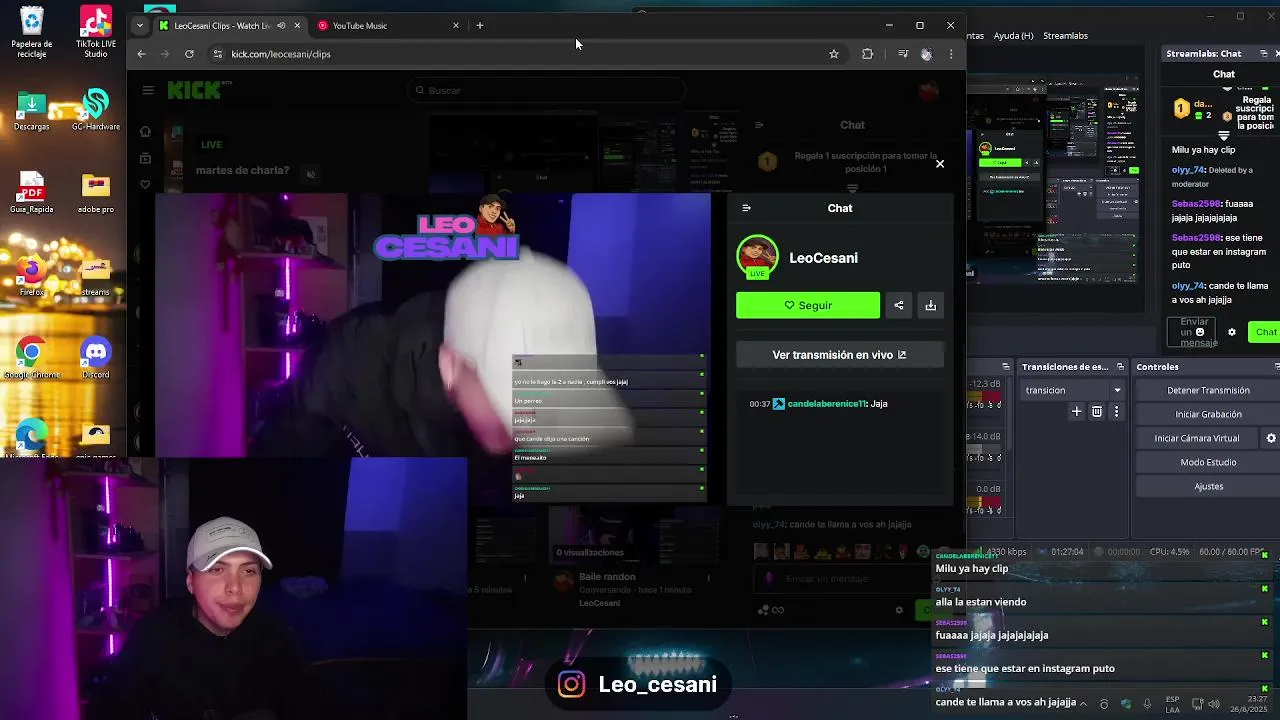The width and height of the screenshot is (1280, 720).
Task: Click the Seguir follow button
Action: coord(808,305)
